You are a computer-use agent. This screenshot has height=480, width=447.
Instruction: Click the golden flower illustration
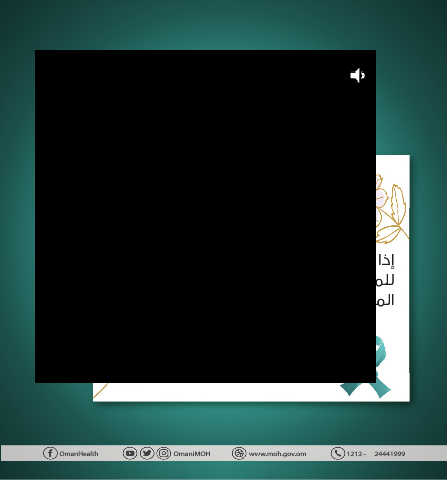392,208
